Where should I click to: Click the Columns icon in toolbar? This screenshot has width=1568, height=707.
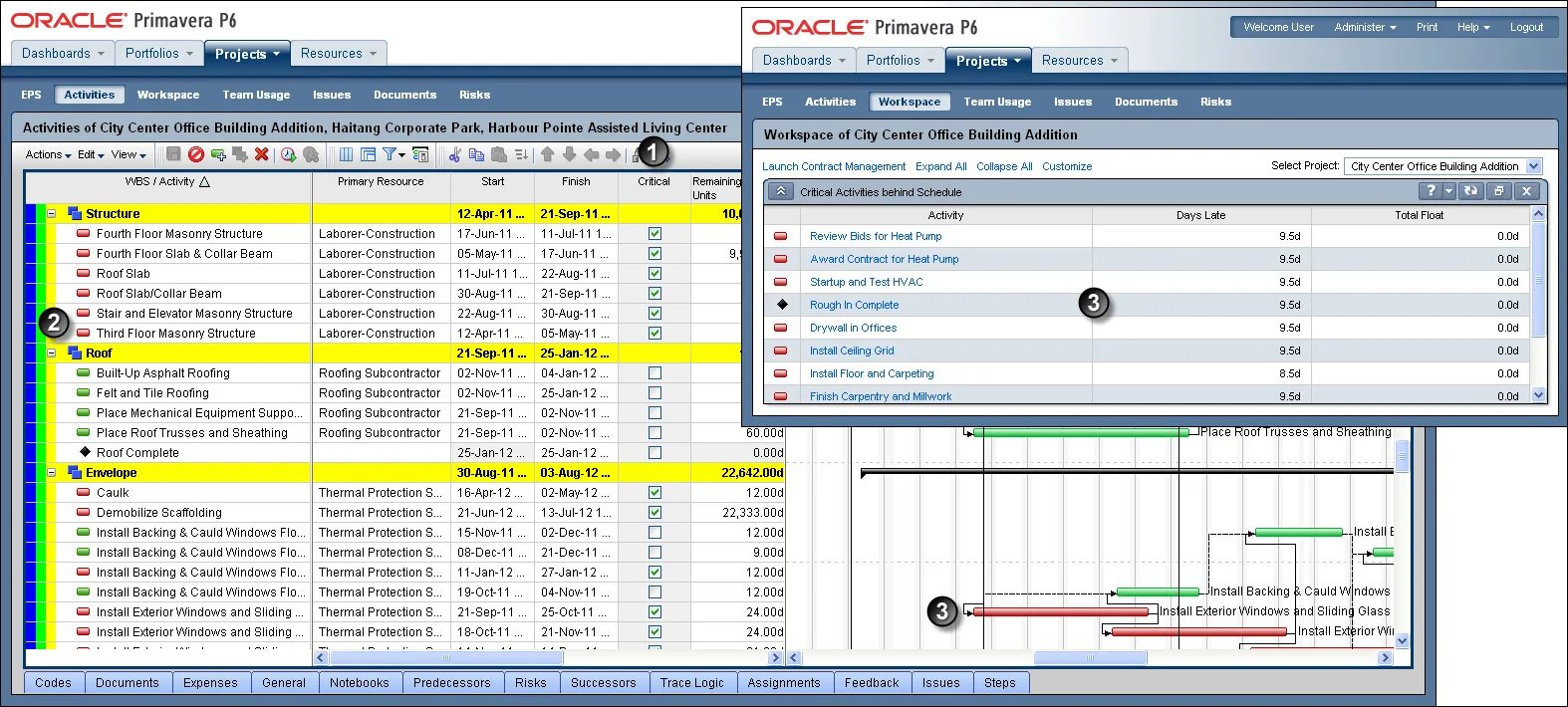(346, 154)
